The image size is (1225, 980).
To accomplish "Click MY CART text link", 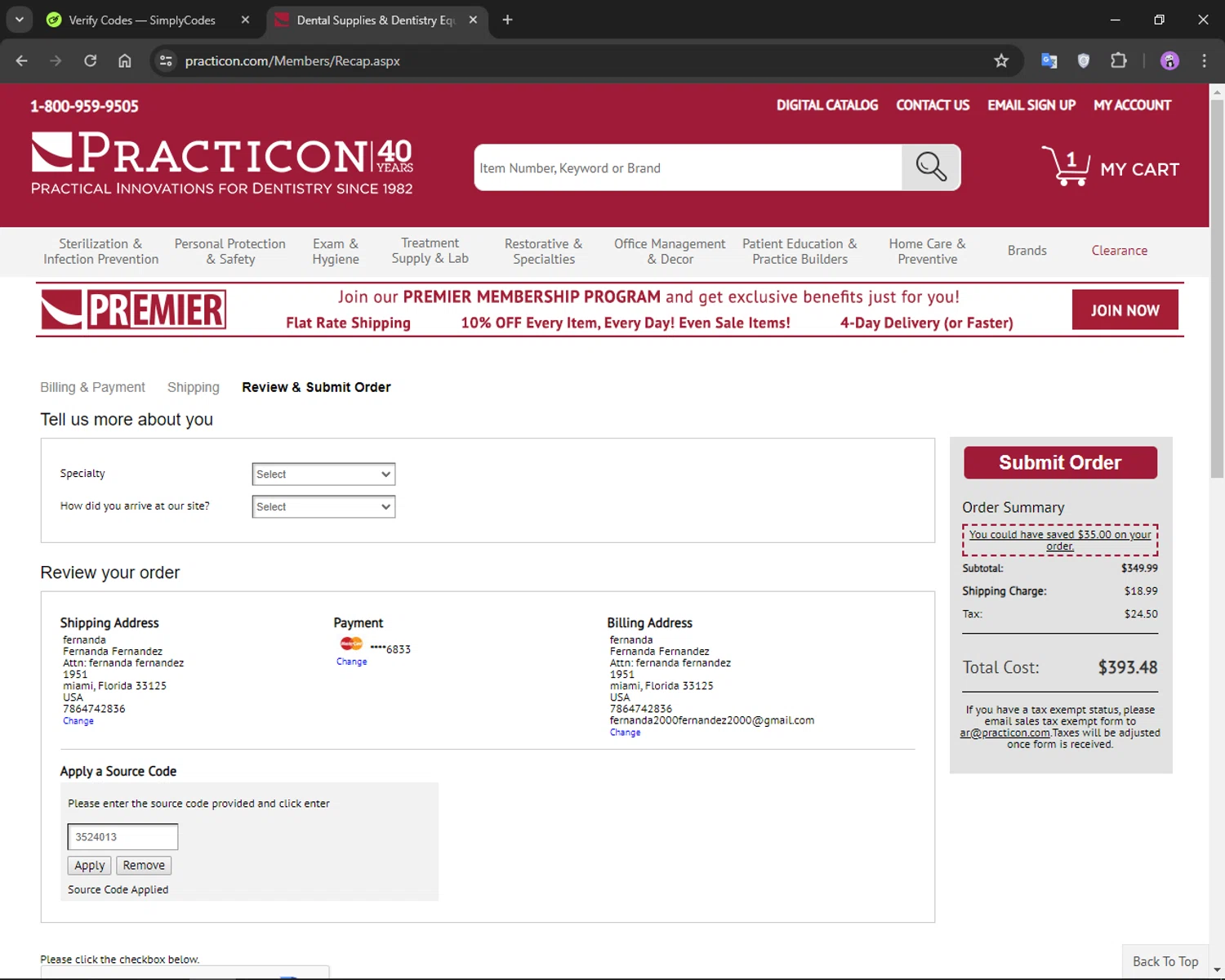I will pos(1139,169).
